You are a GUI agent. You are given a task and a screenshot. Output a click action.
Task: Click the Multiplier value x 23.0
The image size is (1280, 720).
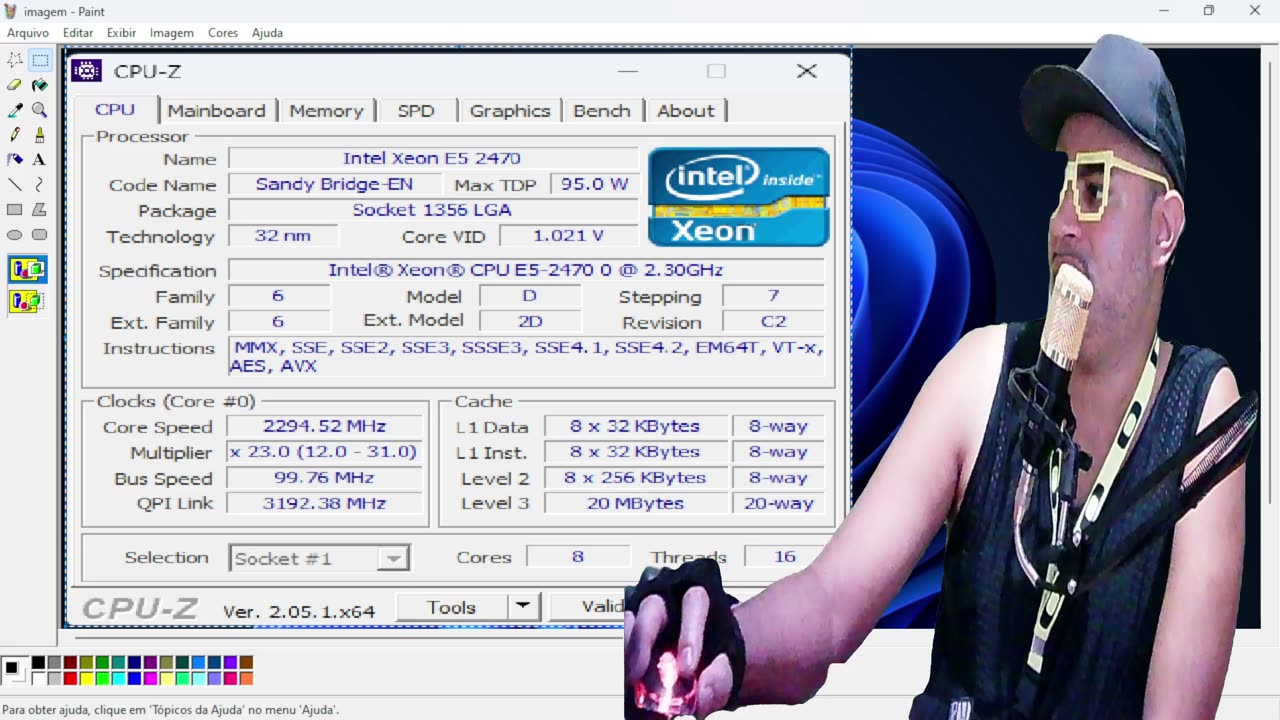click(x=324, y=452)
